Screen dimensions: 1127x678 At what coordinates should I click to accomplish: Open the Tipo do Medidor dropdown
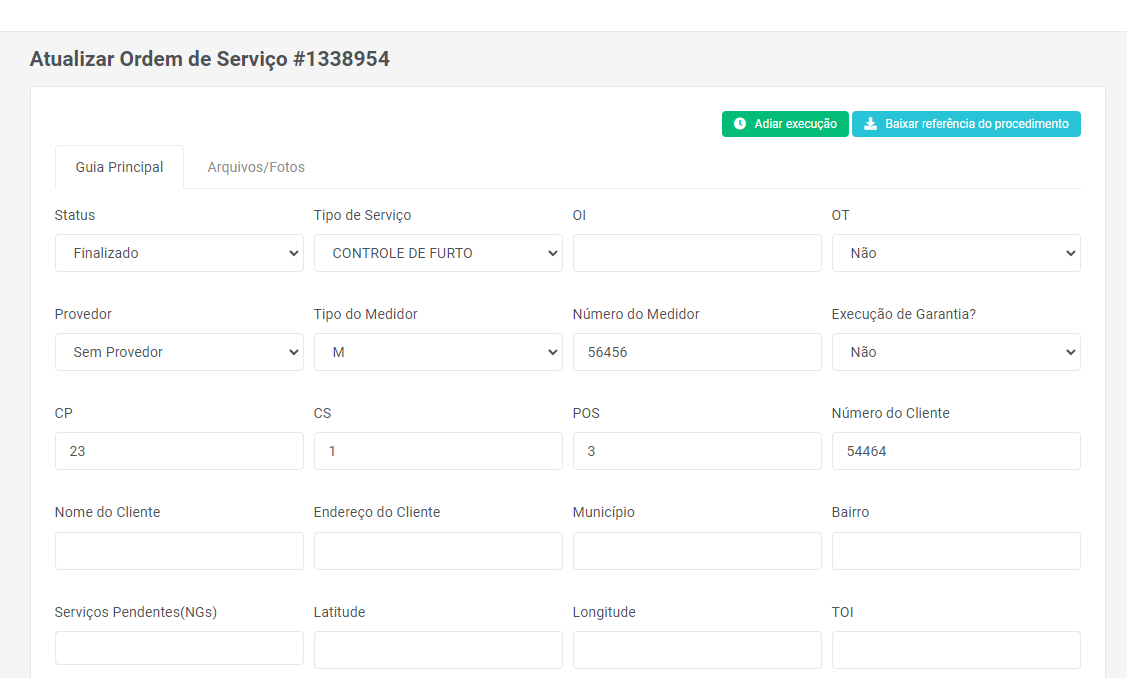[x=438, y=352]
